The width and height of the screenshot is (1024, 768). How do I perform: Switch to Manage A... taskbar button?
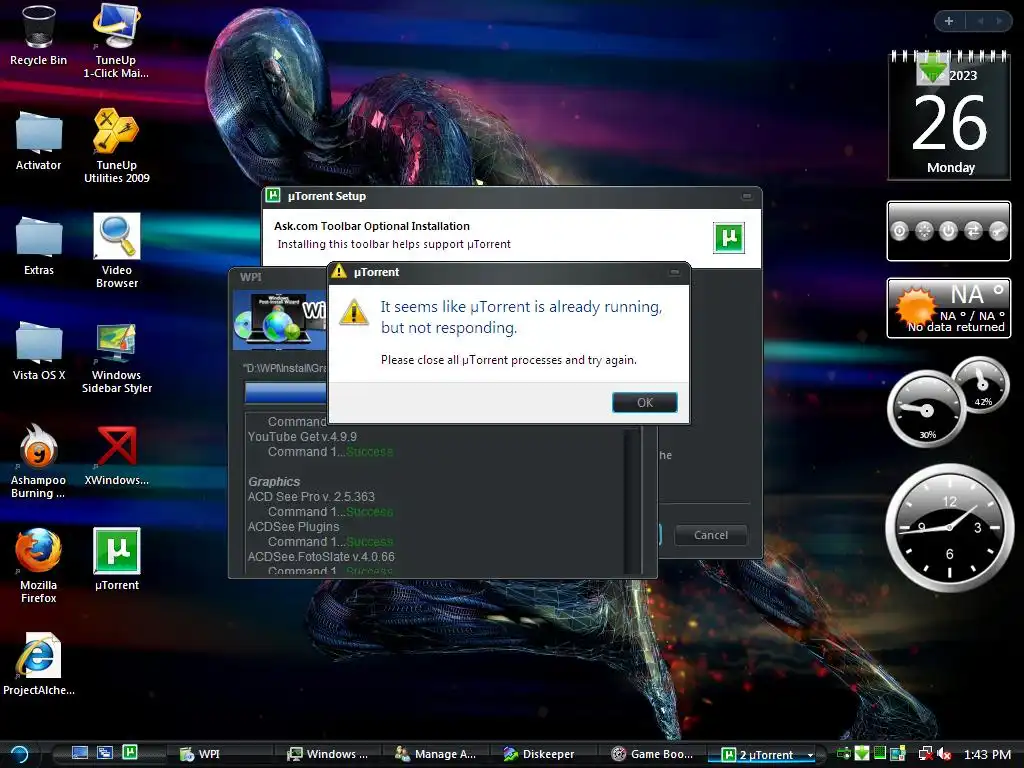pyautogui.click(x=438, y=754)
